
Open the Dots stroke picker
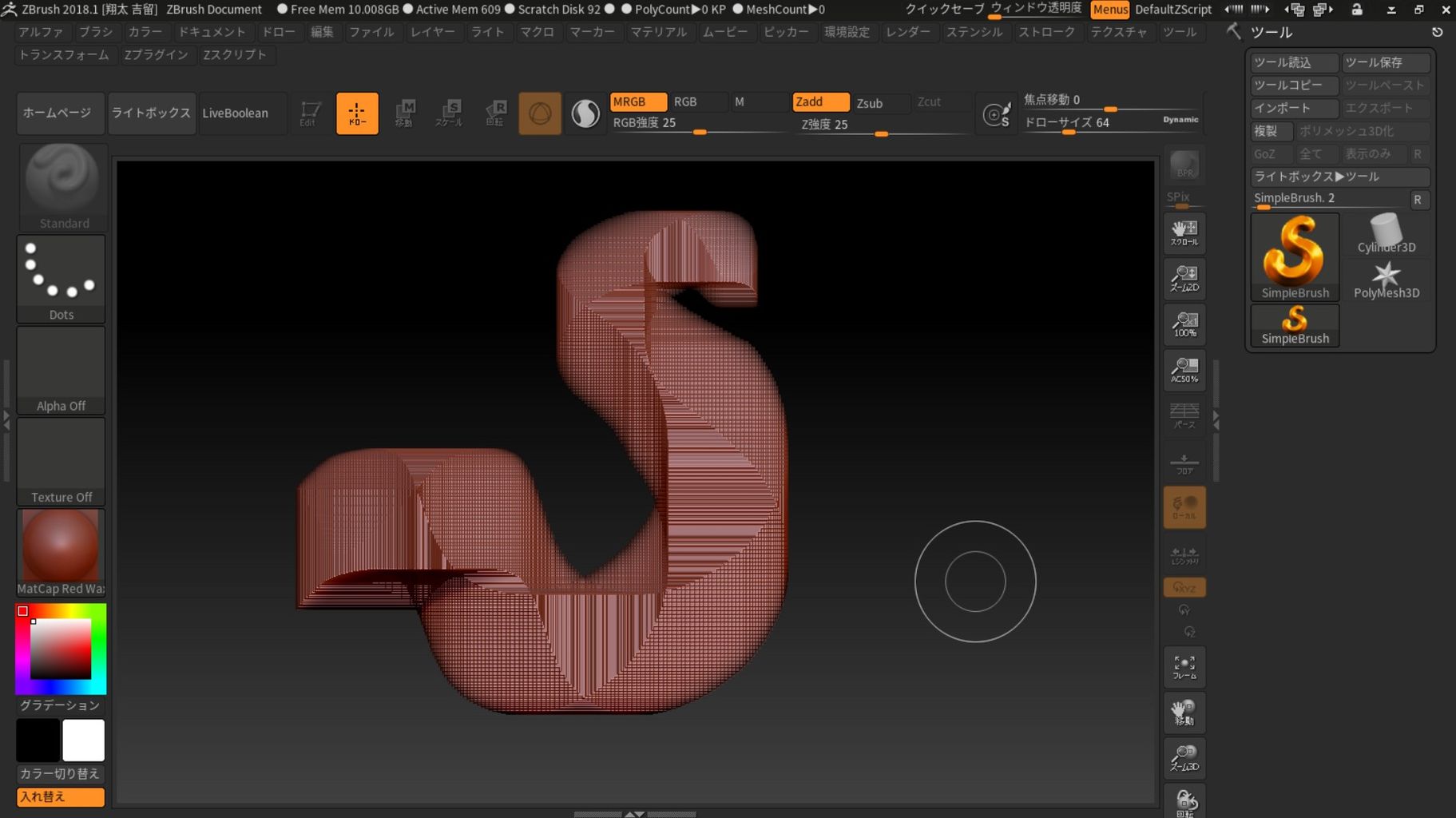[x=61, y=279]
